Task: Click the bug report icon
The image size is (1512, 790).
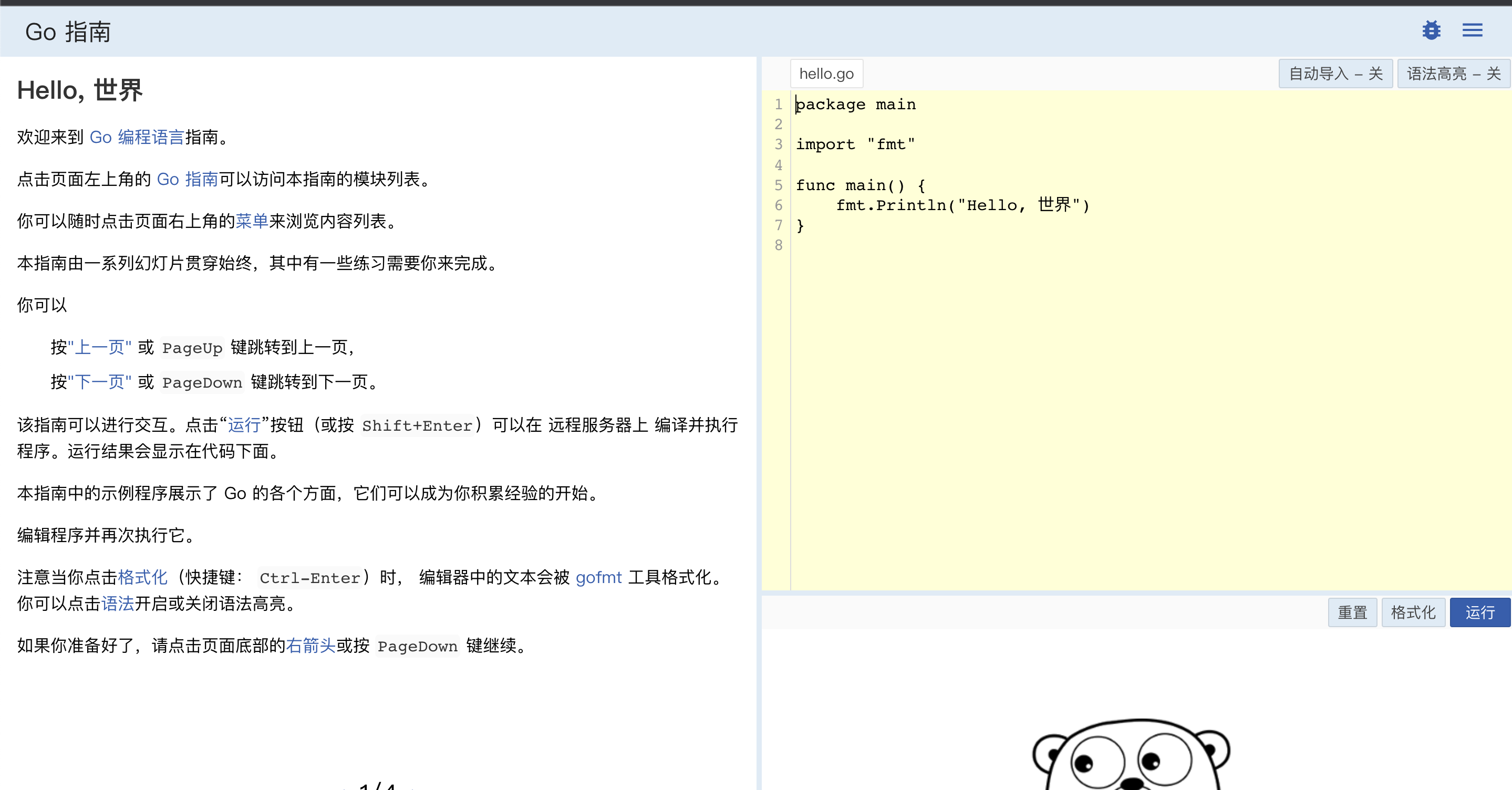Action: [1431, 30]
